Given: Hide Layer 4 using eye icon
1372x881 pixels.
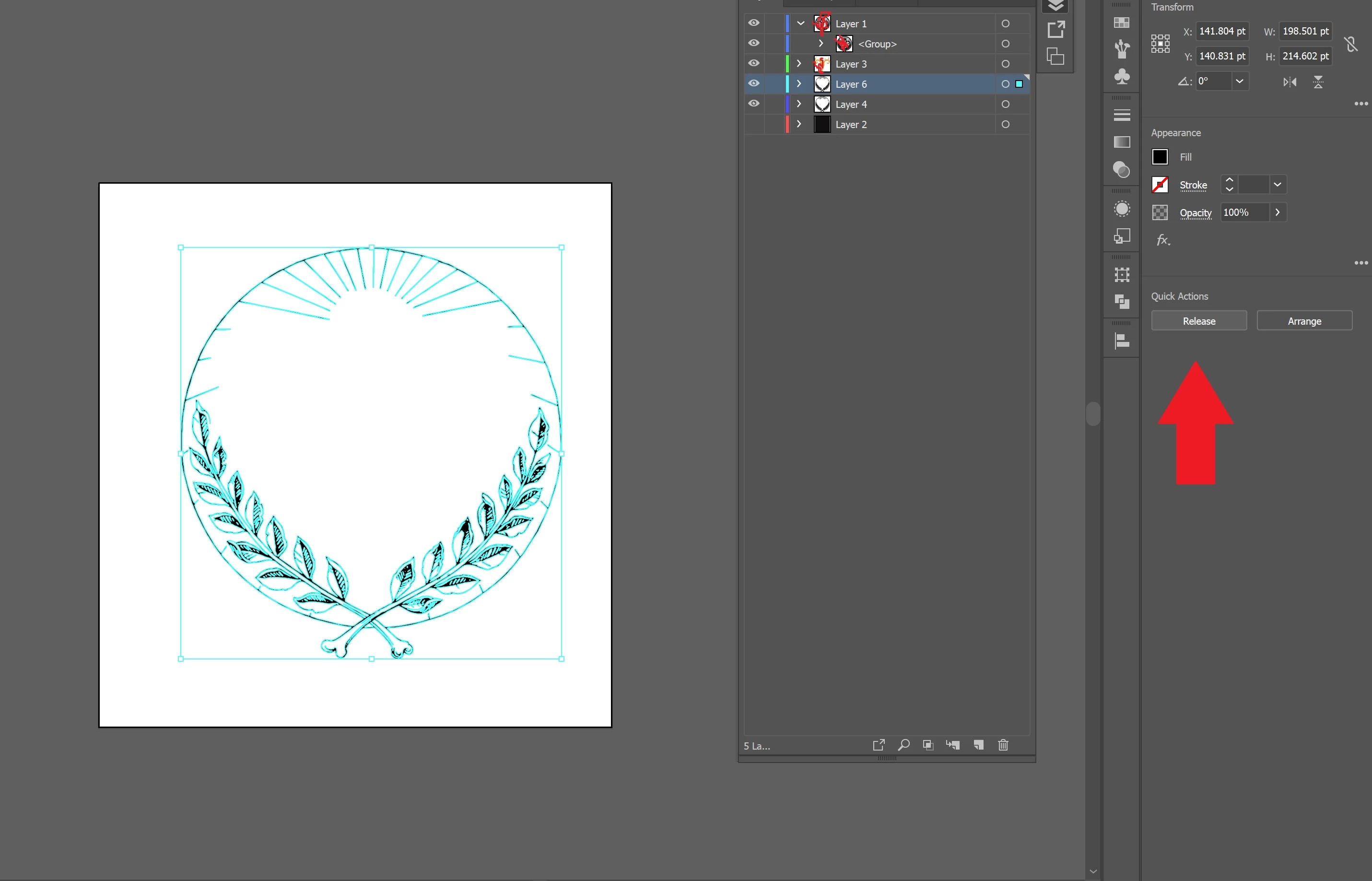Looking at the screenshot, I should (x=754, y=104).
